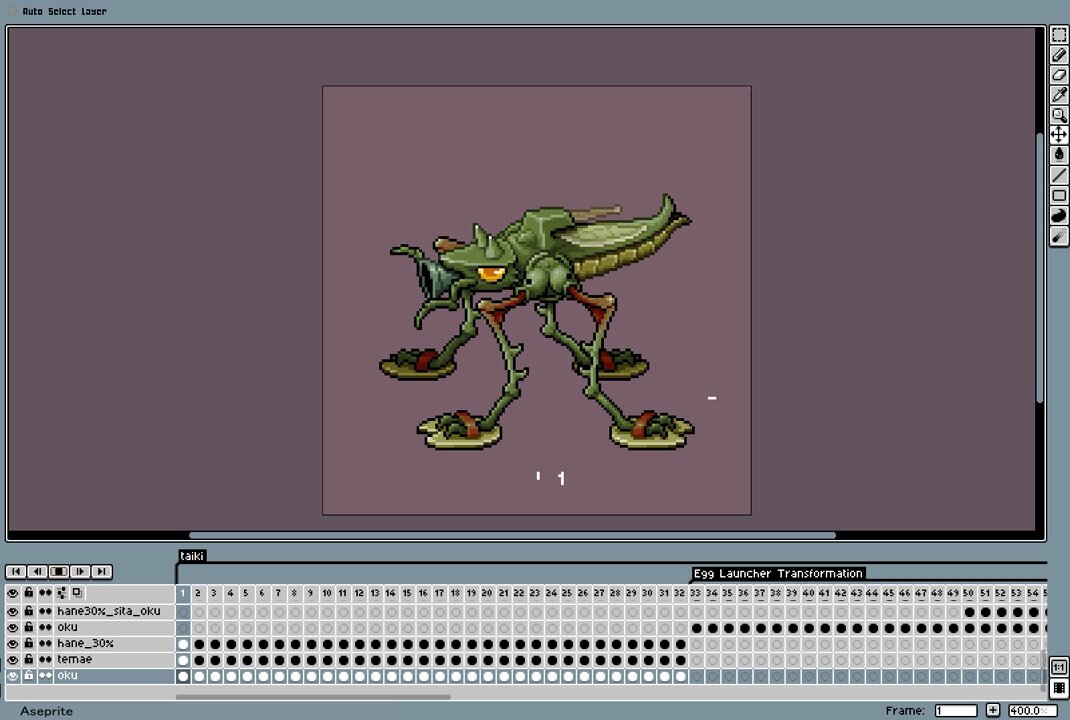Jump to the last frame

[102, 571]
